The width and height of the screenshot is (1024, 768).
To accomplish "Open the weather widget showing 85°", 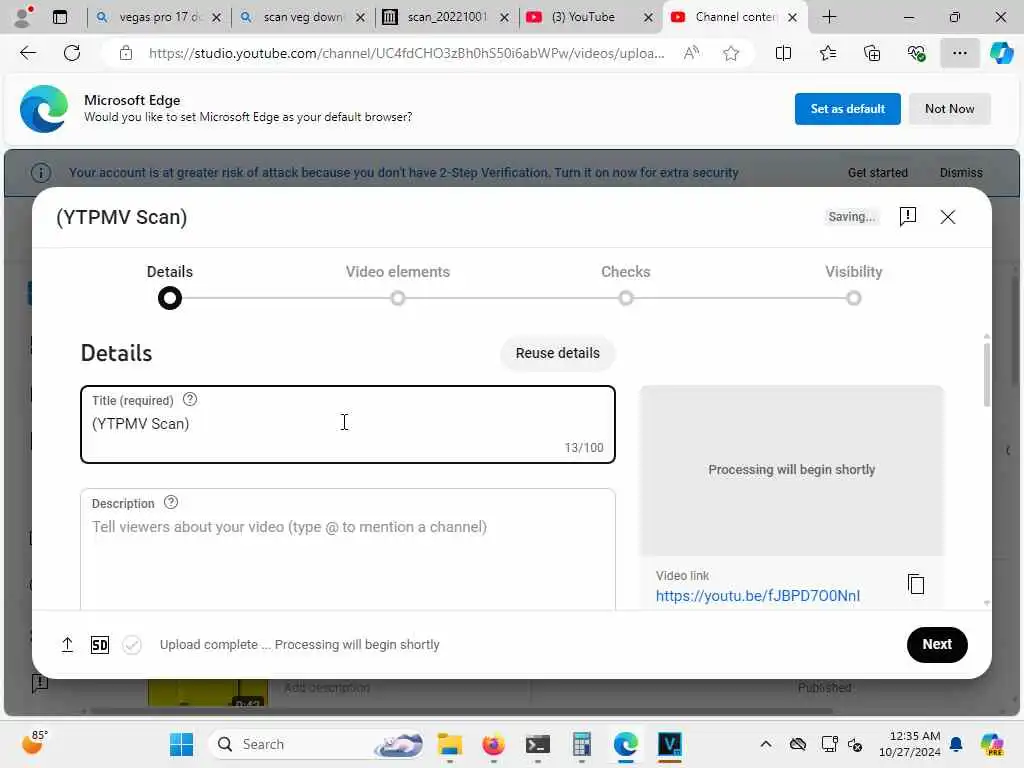I will pos(34,743).
